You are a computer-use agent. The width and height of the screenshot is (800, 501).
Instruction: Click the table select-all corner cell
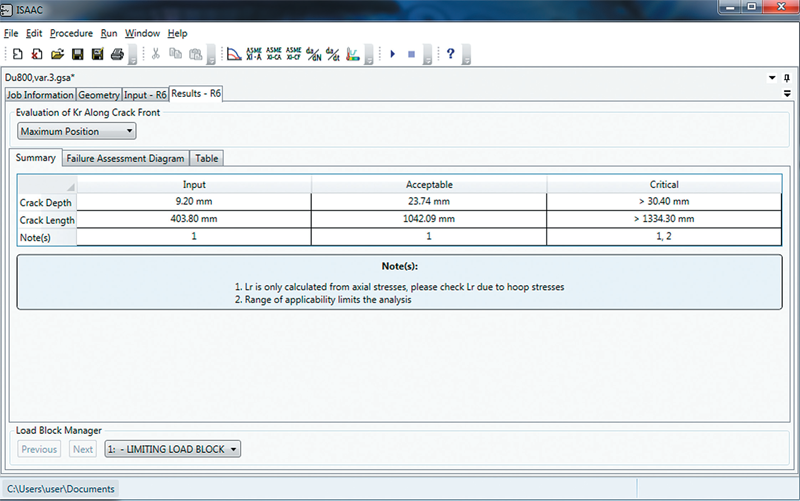pos(47,184)
